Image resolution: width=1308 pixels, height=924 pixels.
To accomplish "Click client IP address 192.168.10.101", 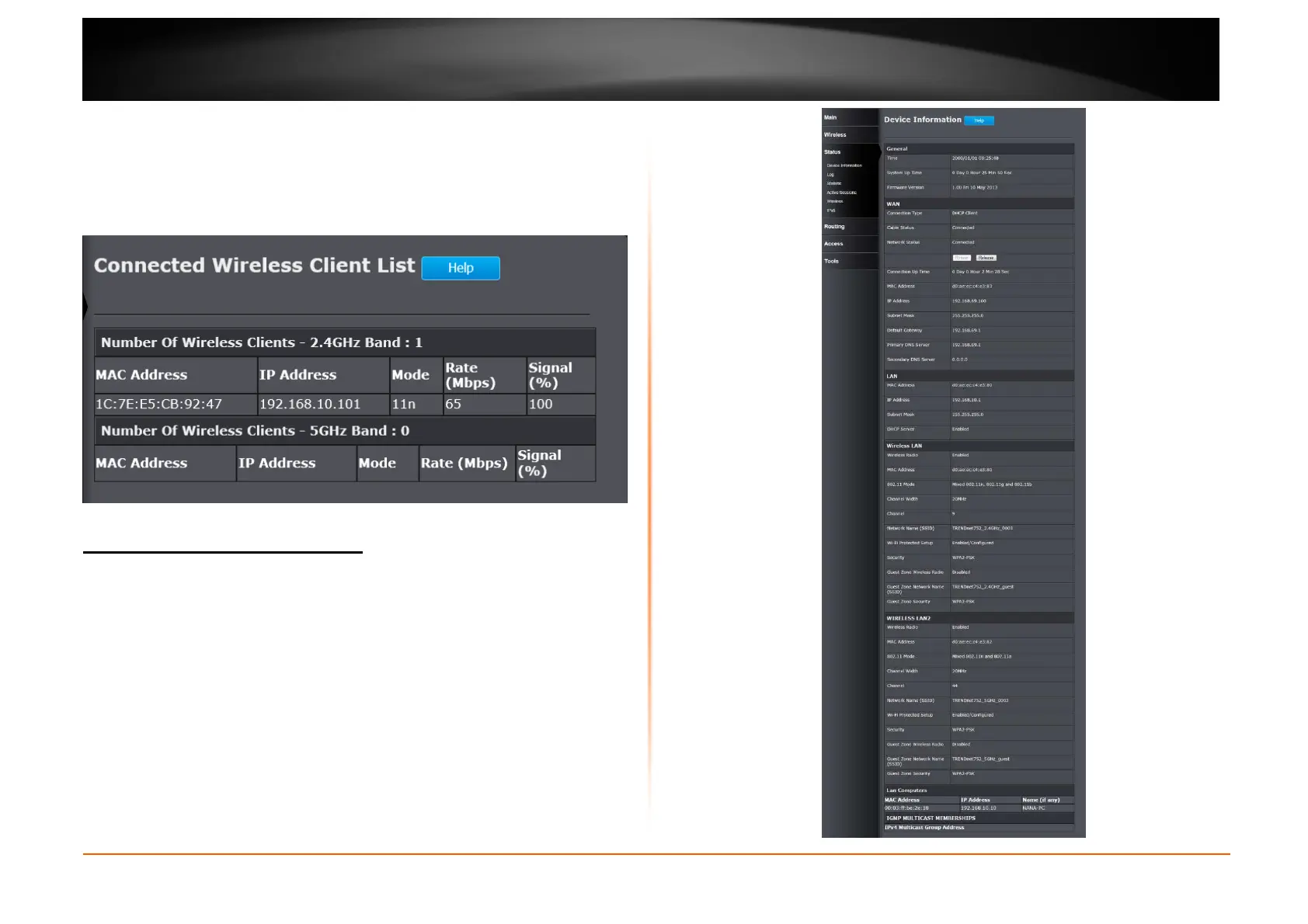I will [x=310, y=404].
